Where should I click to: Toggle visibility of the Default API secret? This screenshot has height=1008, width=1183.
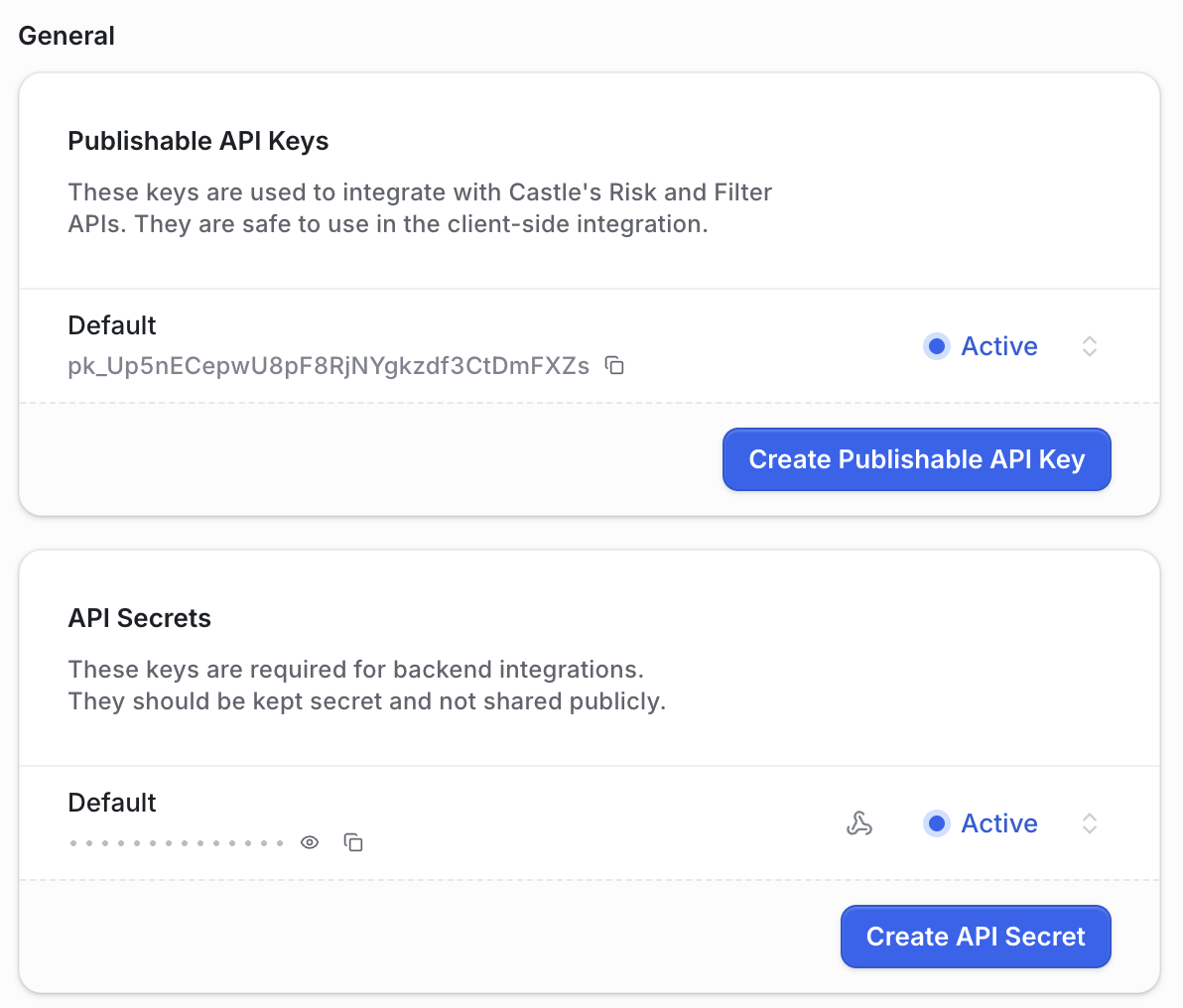tap(309, 841)
